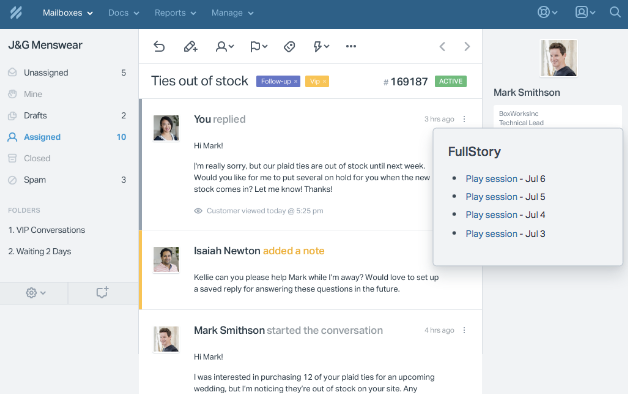
Task: Click the Ties out of stock subject
Action: (x=199, y=81)
